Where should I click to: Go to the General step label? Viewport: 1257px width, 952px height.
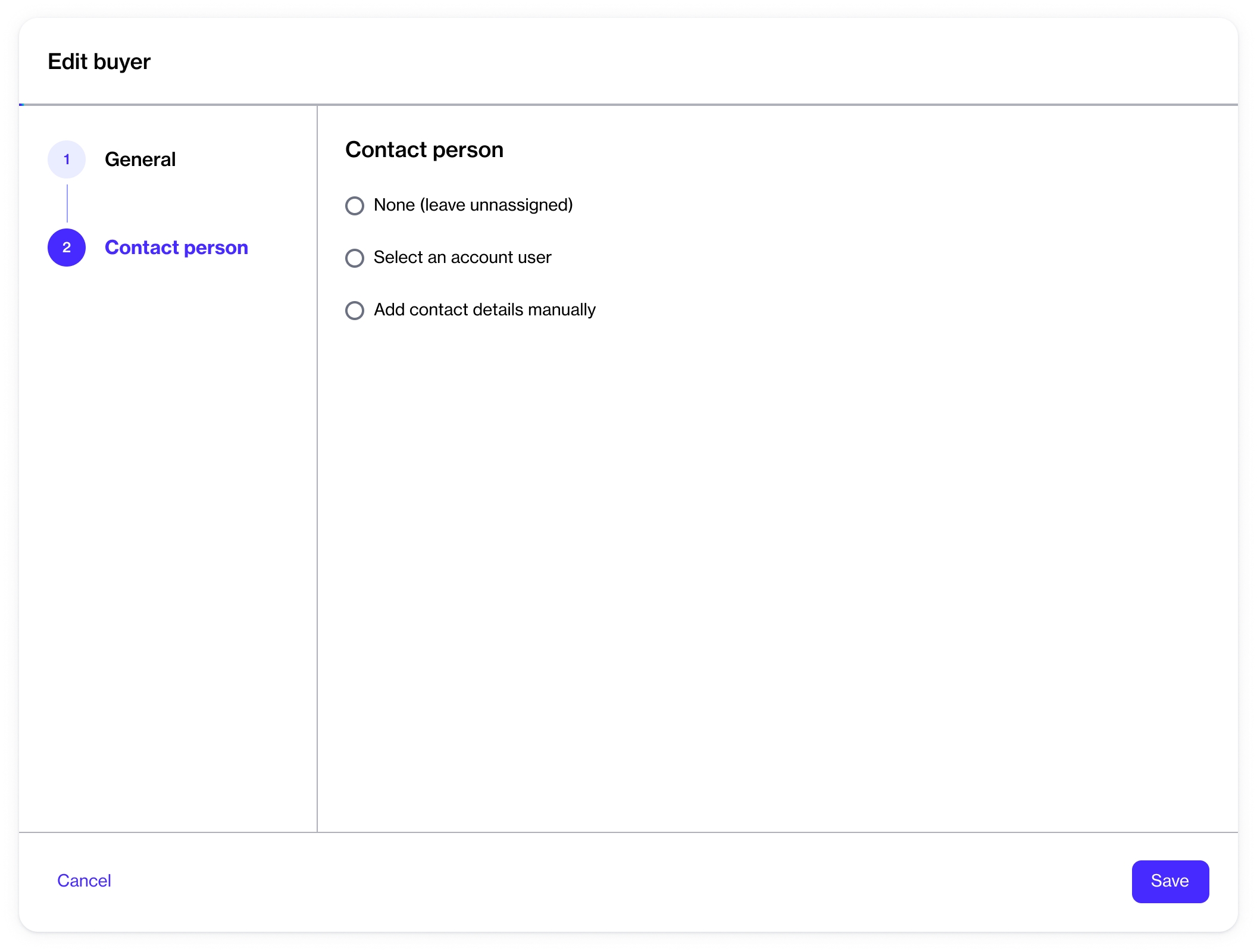(140, 159)
